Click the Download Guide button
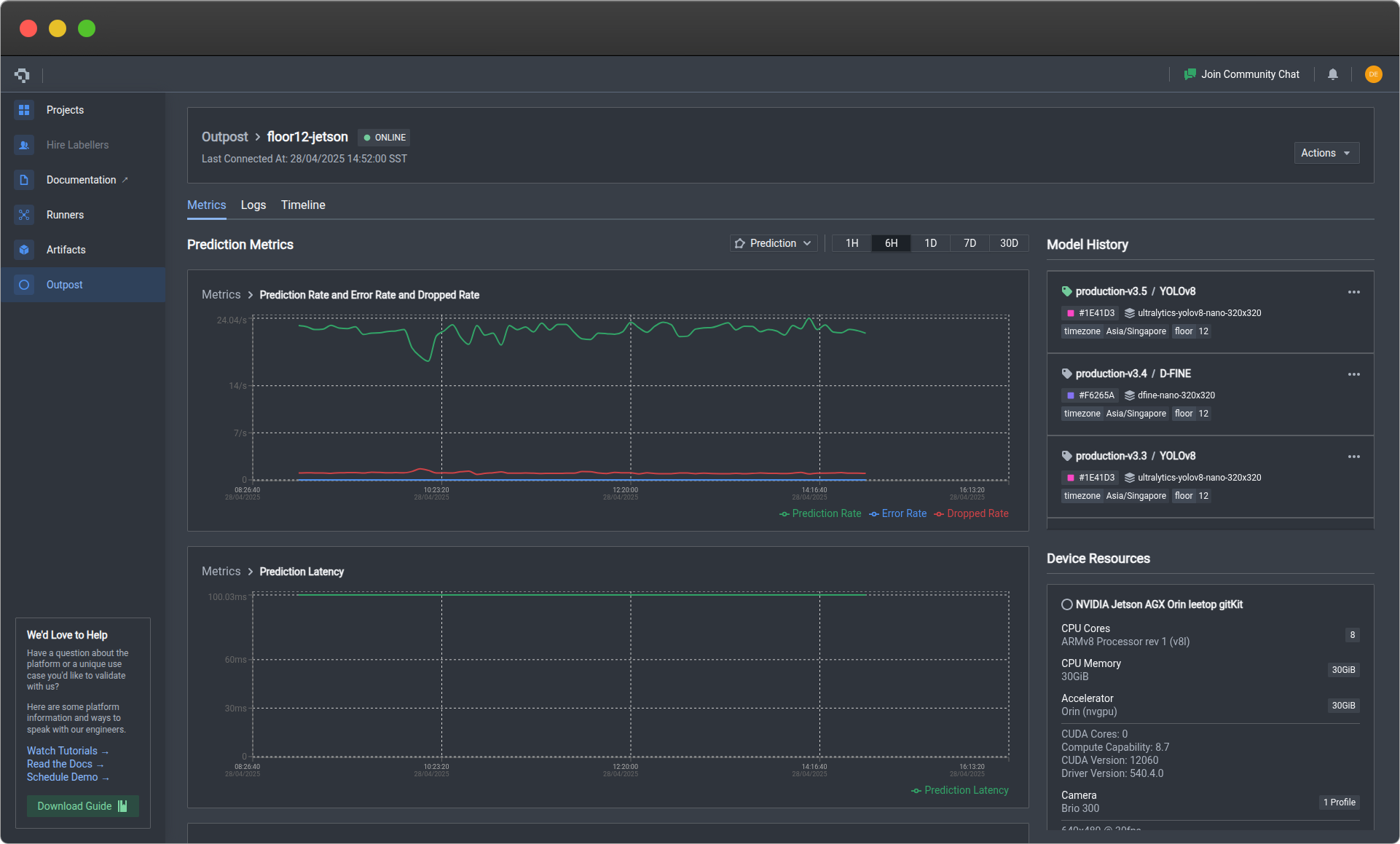This screenshot has width=1400, height=844. tap(82, 806)
